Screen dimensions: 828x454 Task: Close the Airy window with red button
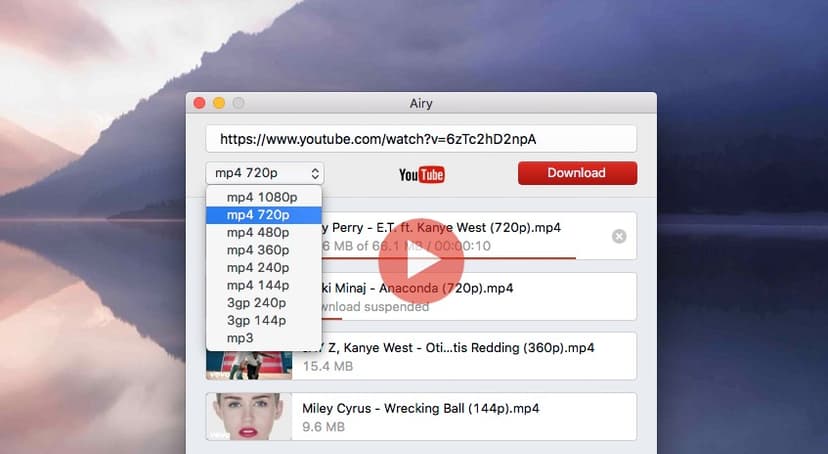[x=200, y=103]
